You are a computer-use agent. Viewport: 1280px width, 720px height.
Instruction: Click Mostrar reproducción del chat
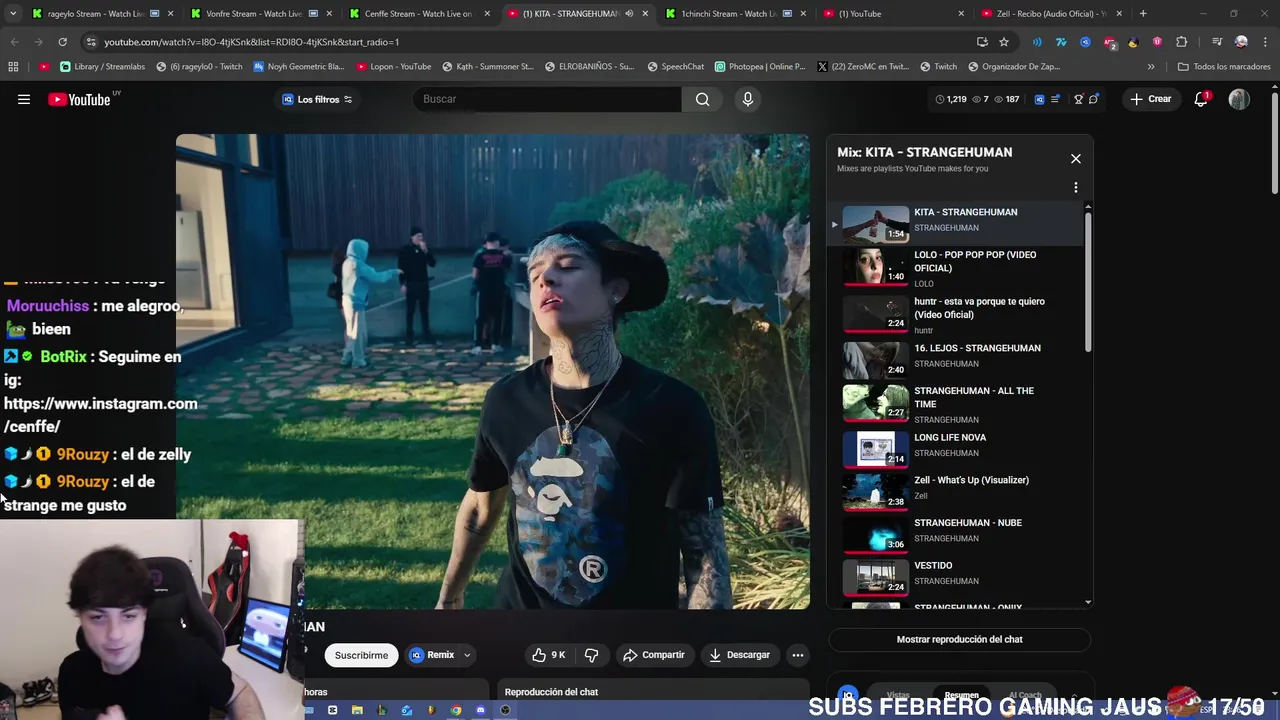[959, 639]
